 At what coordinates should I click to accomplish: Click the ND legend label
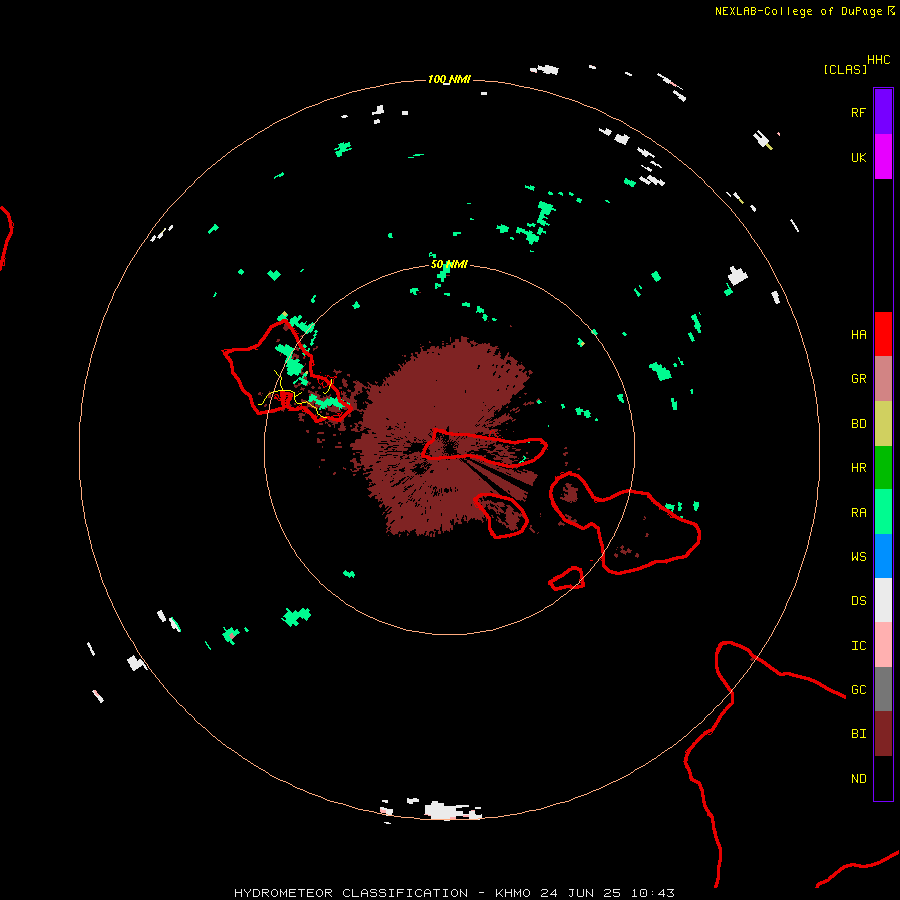[858, 779]
